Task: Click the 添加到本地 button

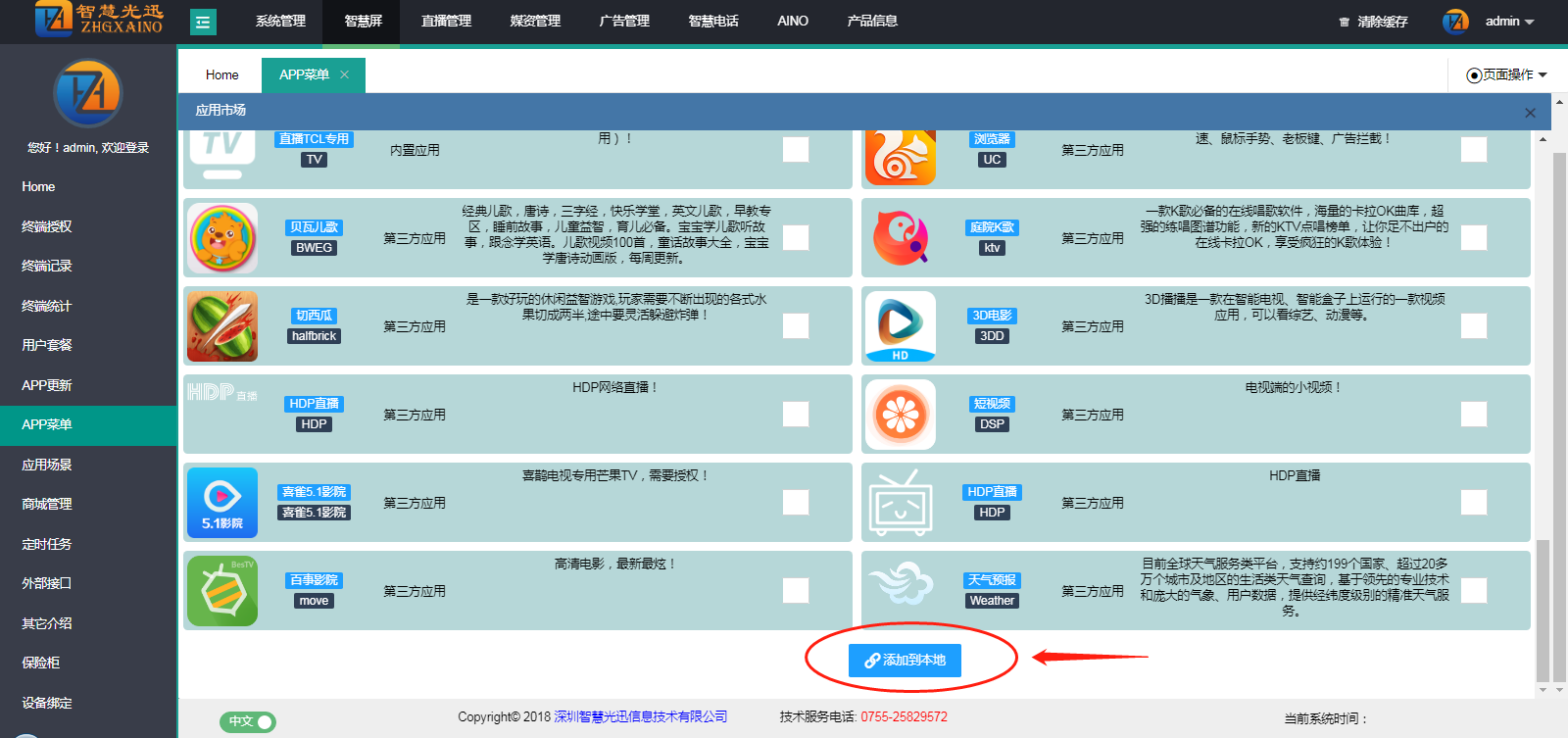Action: pyautogui.click(x=905, y=661)
